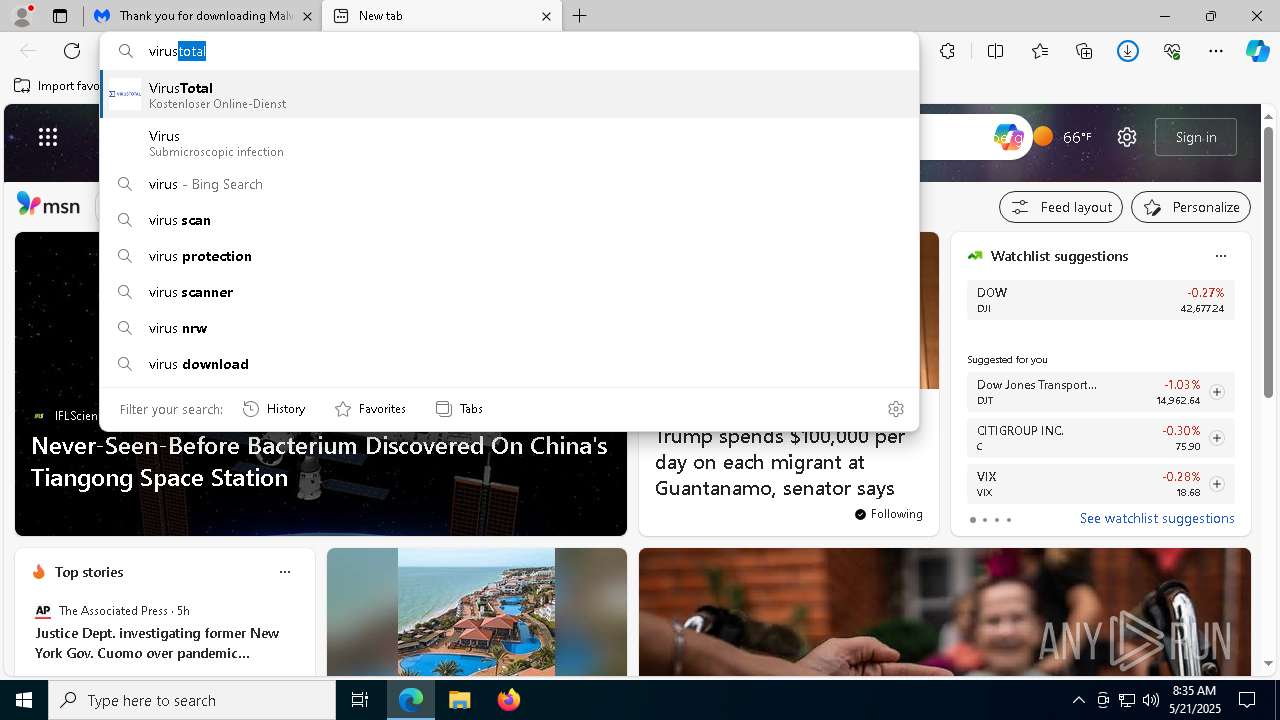Open the tab actions menu icon

60,16
